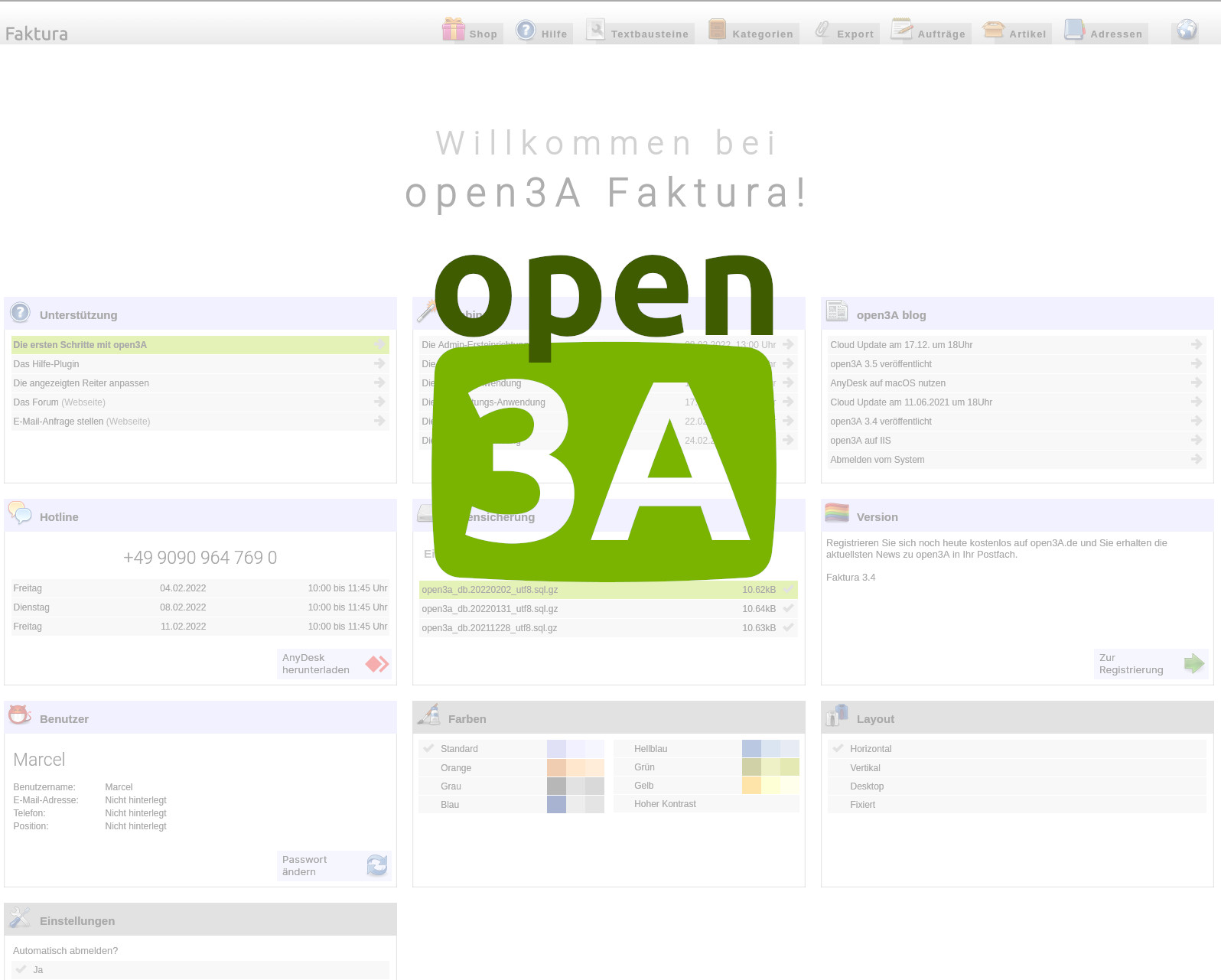Screen dimensions: 1221x980
Task: Open arrow for 'Cloud Update am 17.12.' post
Action: [x=1197, y=344]
